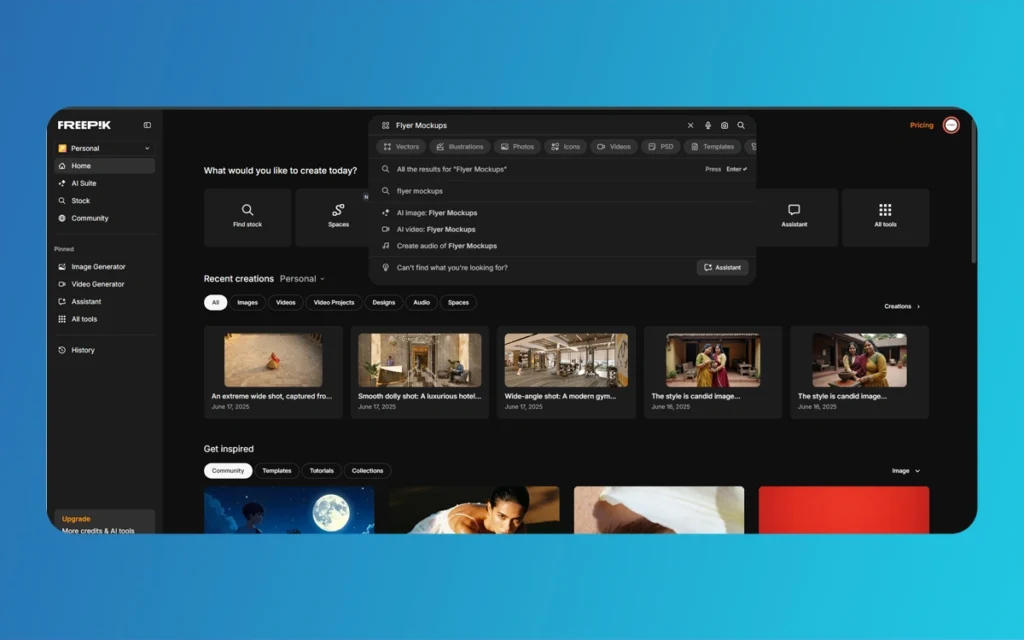Select the Templates tab under Get inspired
The height and width of the screenshot is (640, 1024).
[277, 471]
